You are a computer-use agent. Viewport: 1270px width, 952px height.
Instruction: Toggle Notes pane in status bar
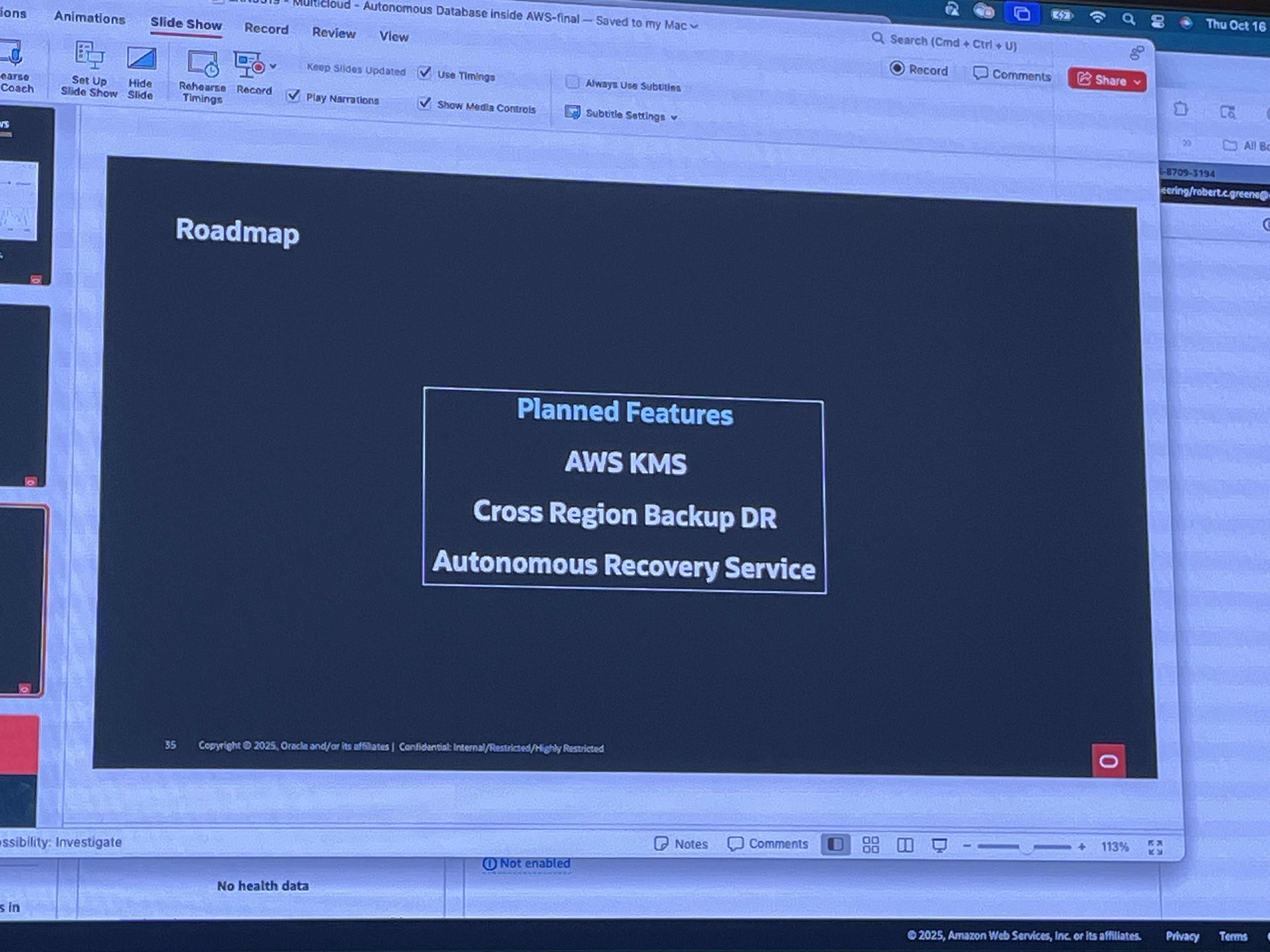click(x=681, y=843)
